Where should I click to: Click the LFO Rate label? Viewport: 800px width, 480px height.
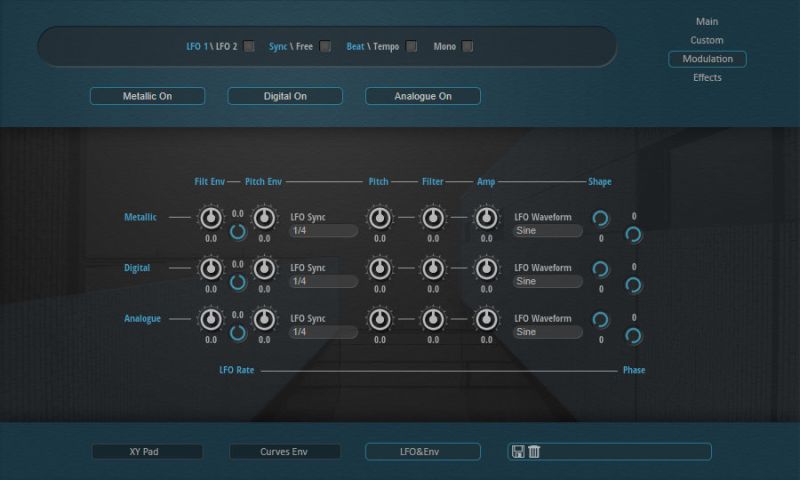237,370
